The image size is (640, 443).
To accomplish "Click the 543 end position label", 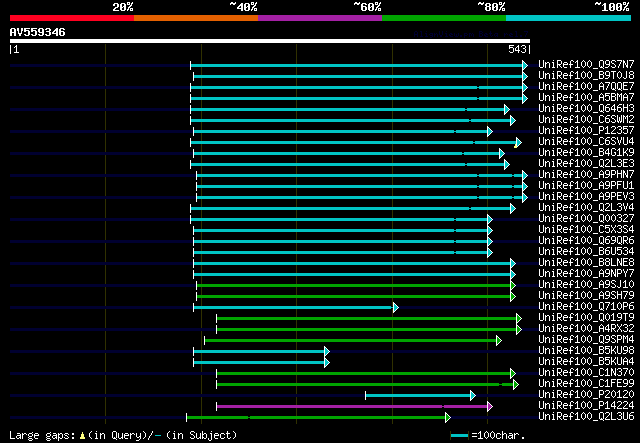I will click(x=517, y=49).
